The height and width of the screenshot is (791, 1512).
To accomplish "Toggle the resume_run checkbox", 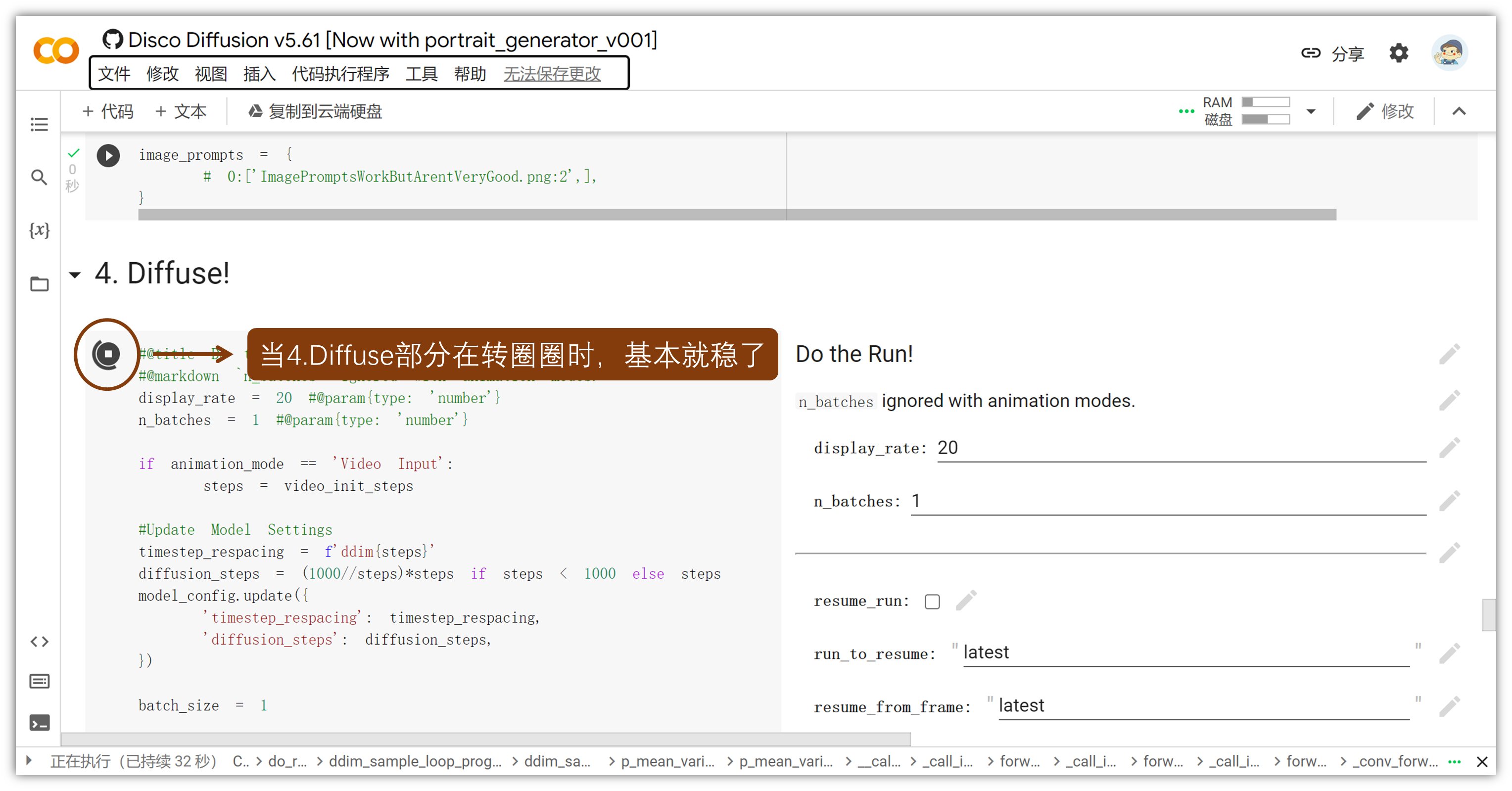I will (931, 600).
